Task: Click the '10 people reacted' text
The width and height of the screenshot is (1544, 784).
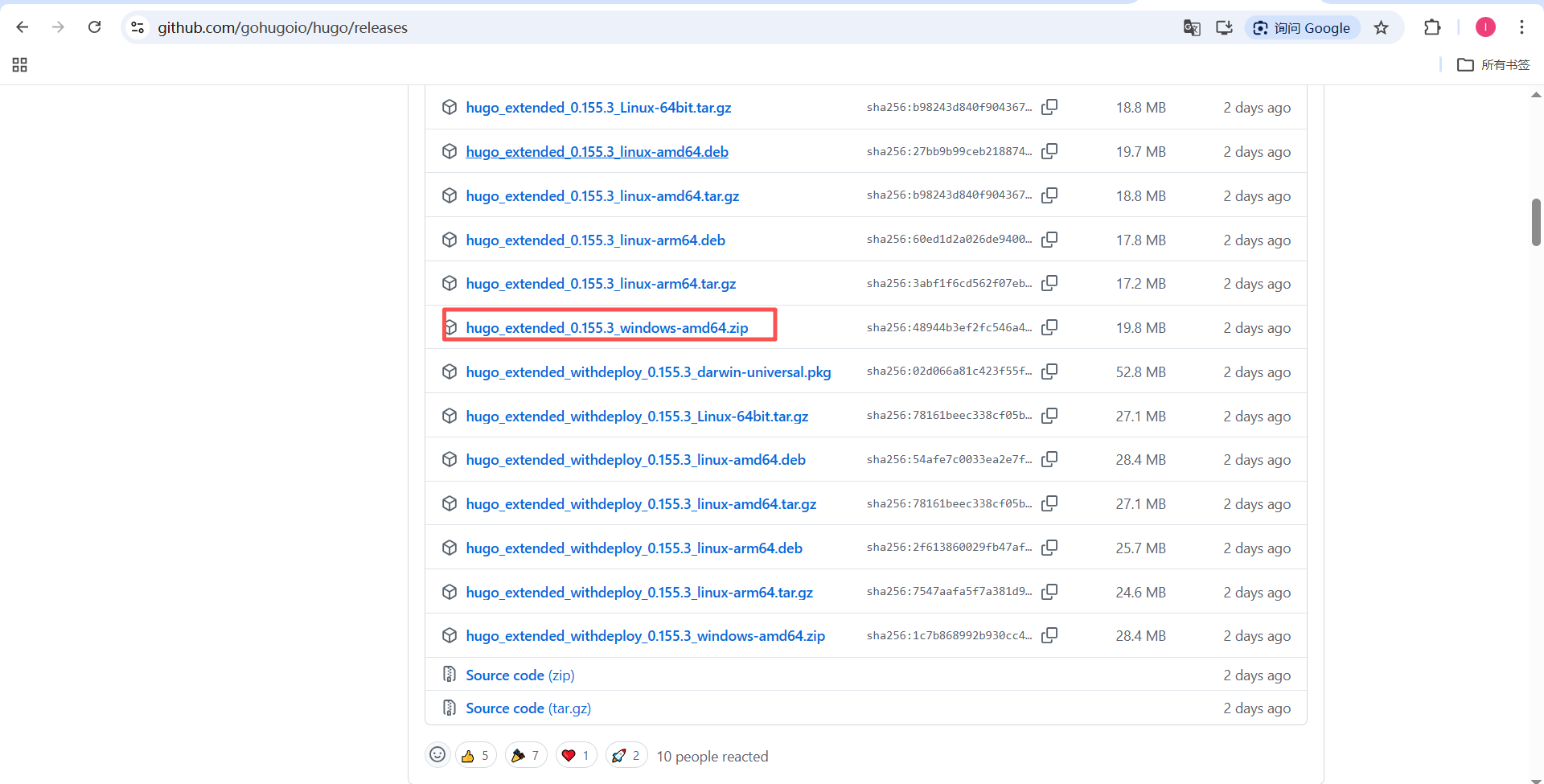Action: tap(712, 757)
